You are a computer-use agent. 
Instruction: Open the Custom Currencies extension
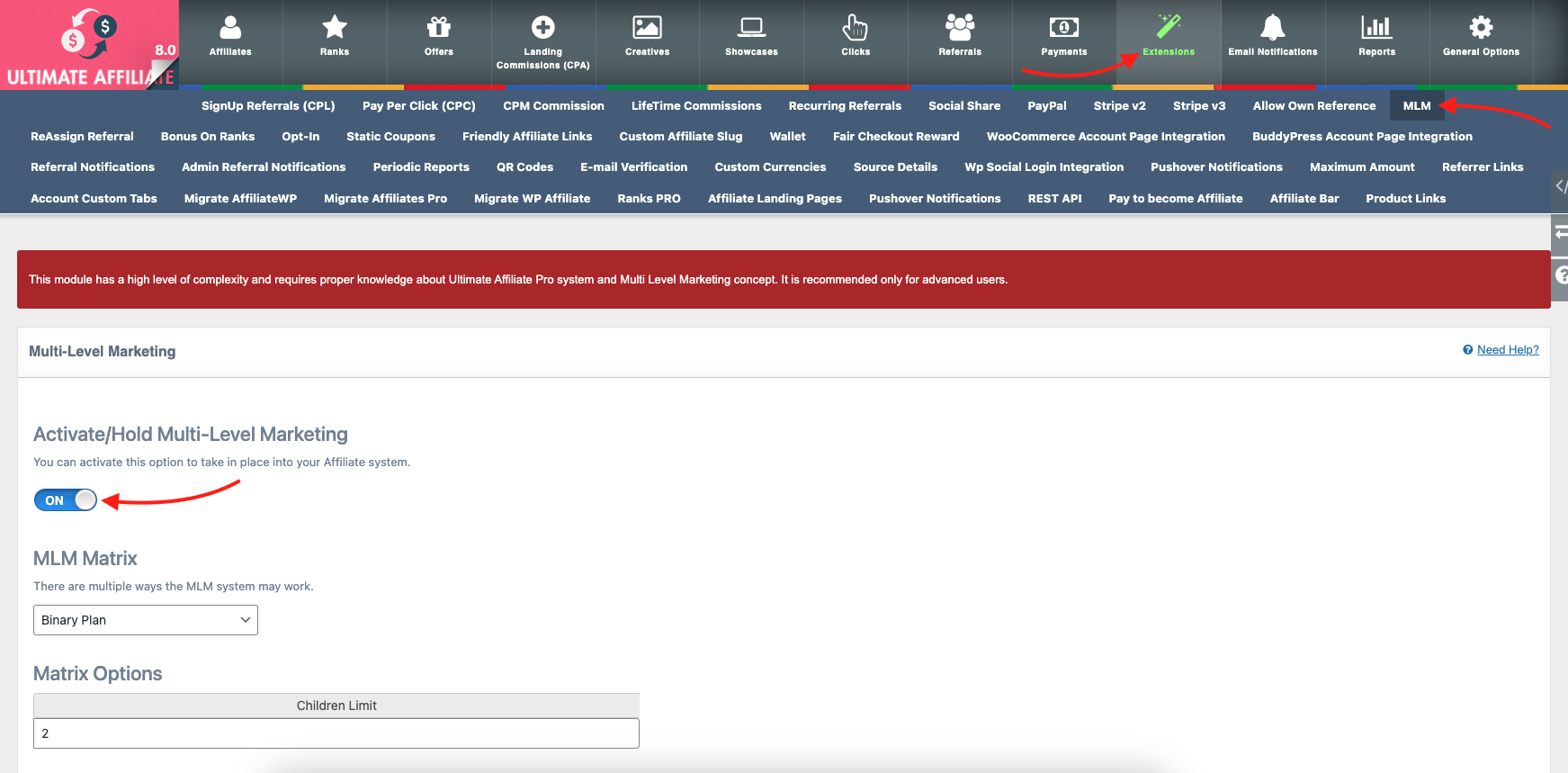(x=770, y=167)
